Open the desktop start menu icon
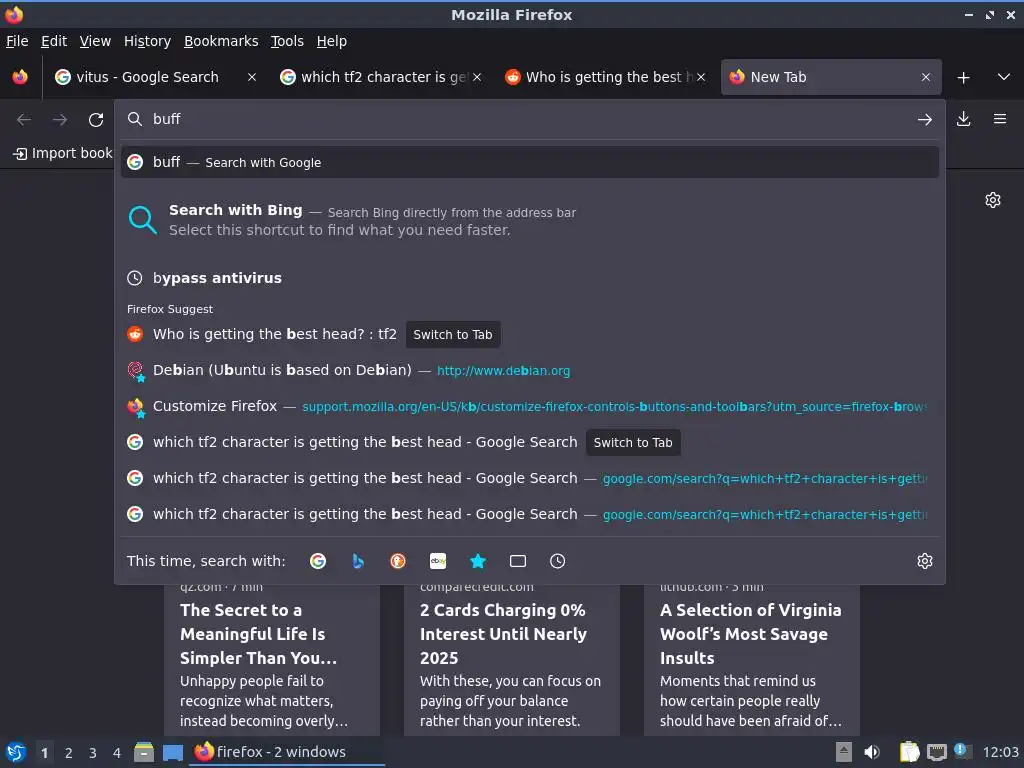1024x768 pixels. click(x=16, y=752)
